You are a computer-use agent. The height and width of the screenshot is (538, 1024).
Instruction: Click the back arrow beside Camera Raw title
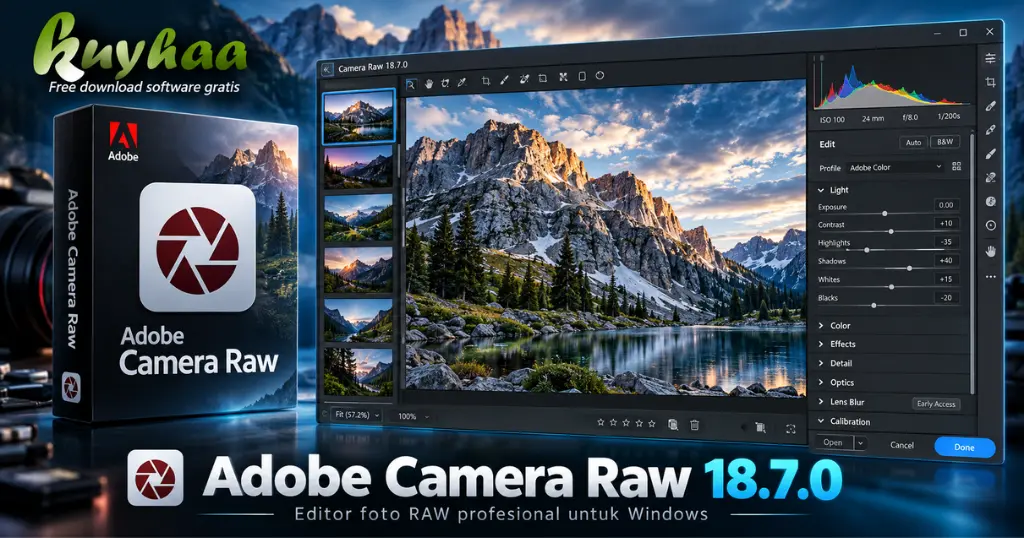pyautogui.click(x=327, y=69)
